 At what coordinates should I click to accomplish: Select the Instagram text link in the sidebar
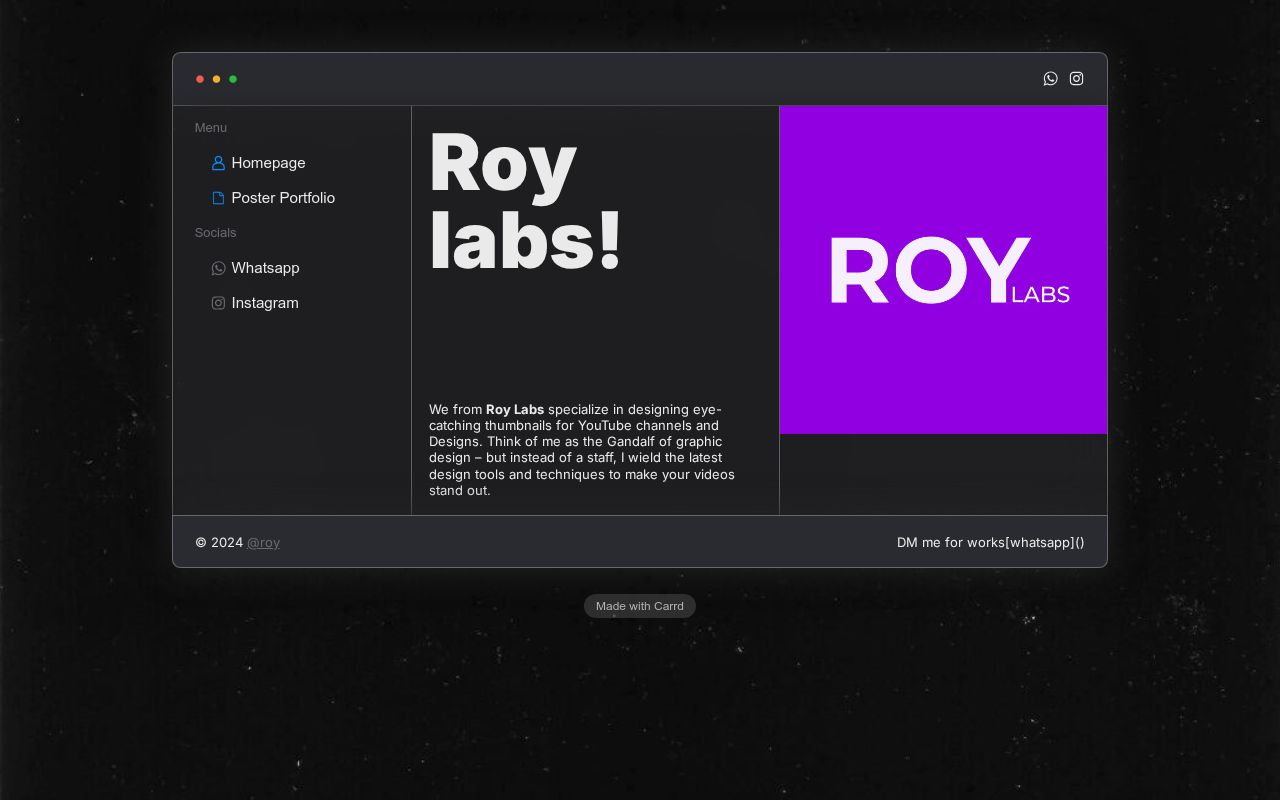265,303
